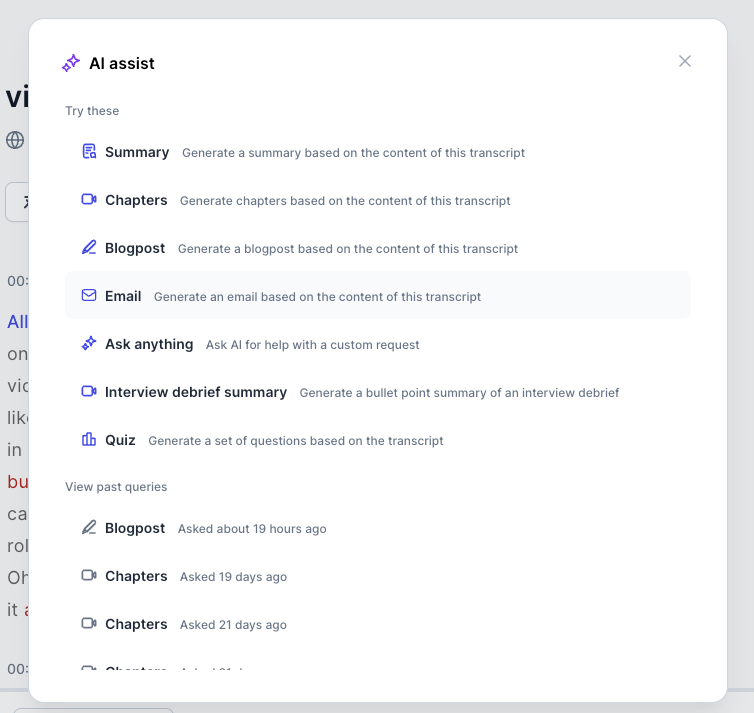
Task: Open past Blogpost query from 19 hours ago
Action: pyautogui.click(x=135, y=528)
